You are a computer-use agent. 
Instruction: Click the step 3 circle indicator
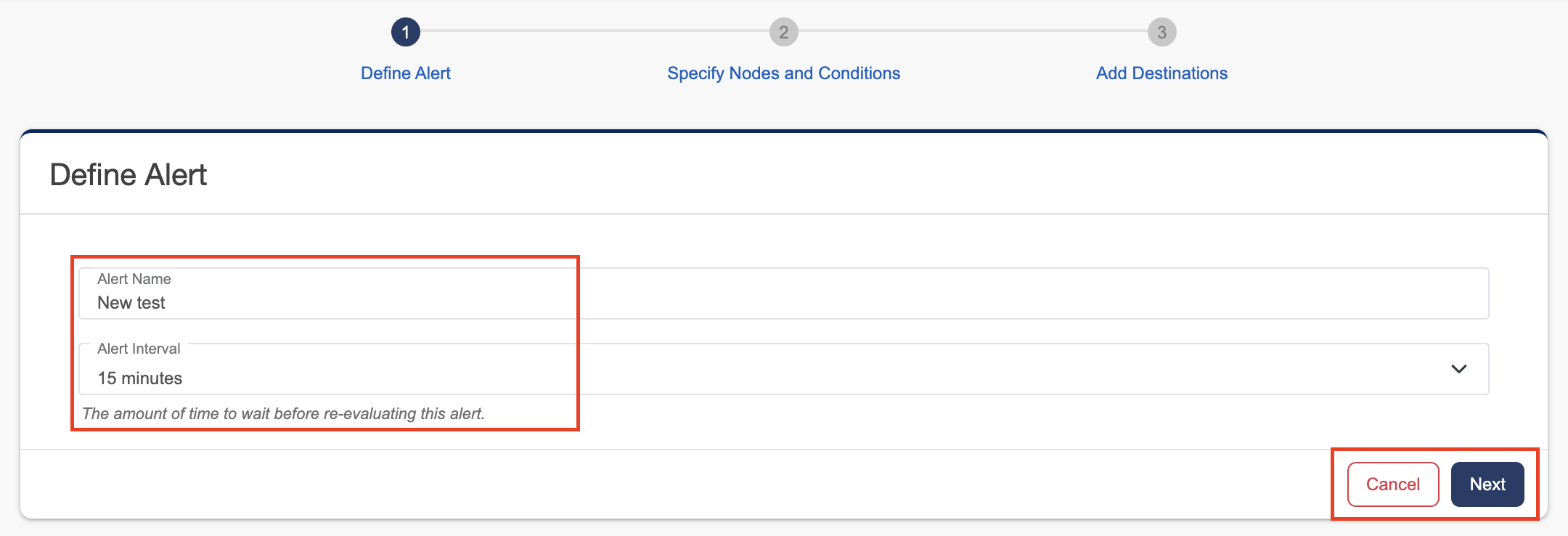pyautogui.click(x=1161, y=32)
